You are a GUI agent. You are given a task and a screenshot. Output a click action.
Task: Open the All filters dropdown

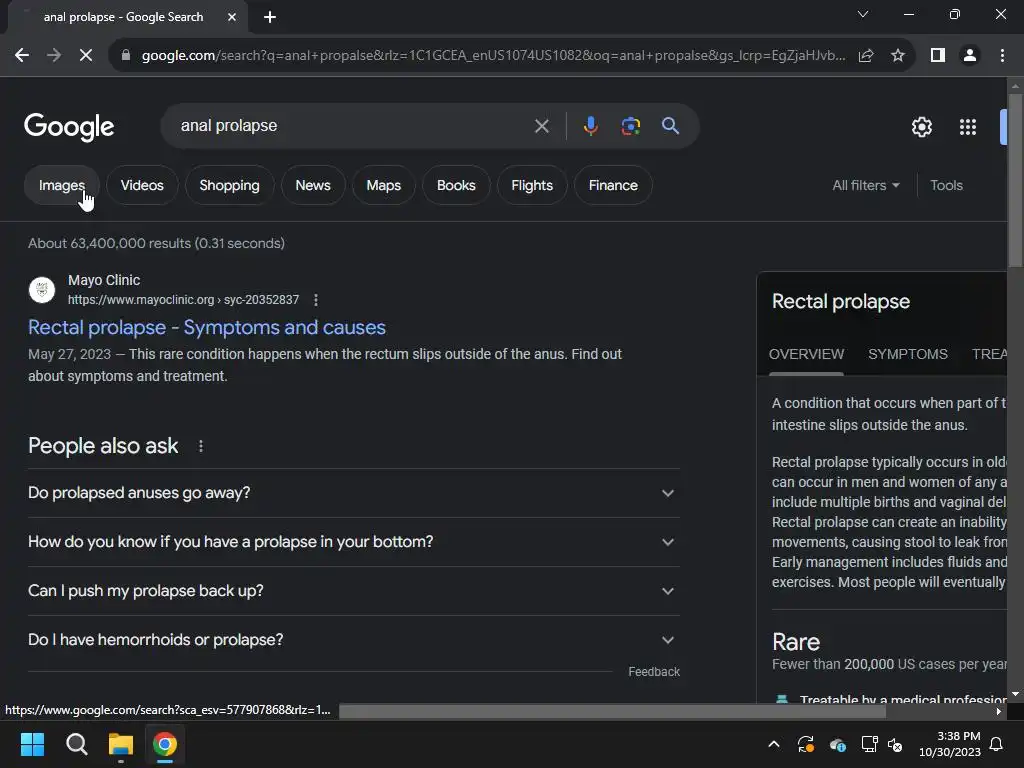[x=865, y=185]
